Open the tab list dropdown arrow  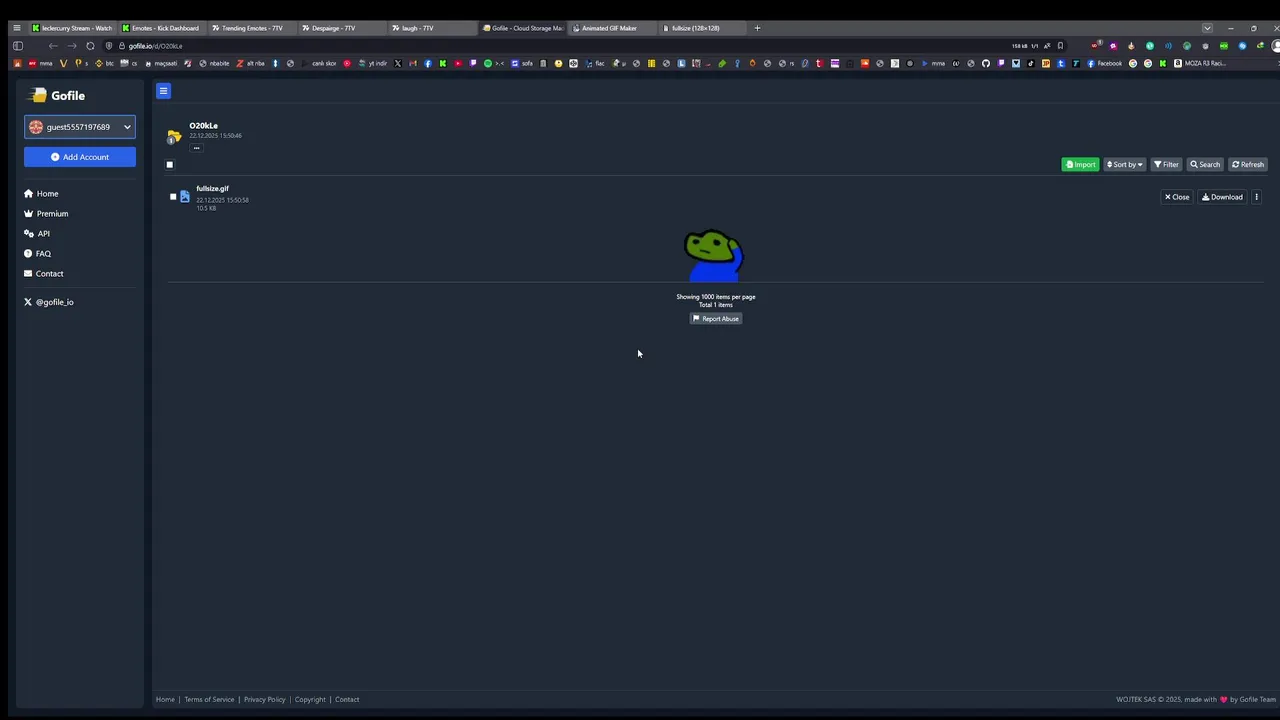point(1207,28)
